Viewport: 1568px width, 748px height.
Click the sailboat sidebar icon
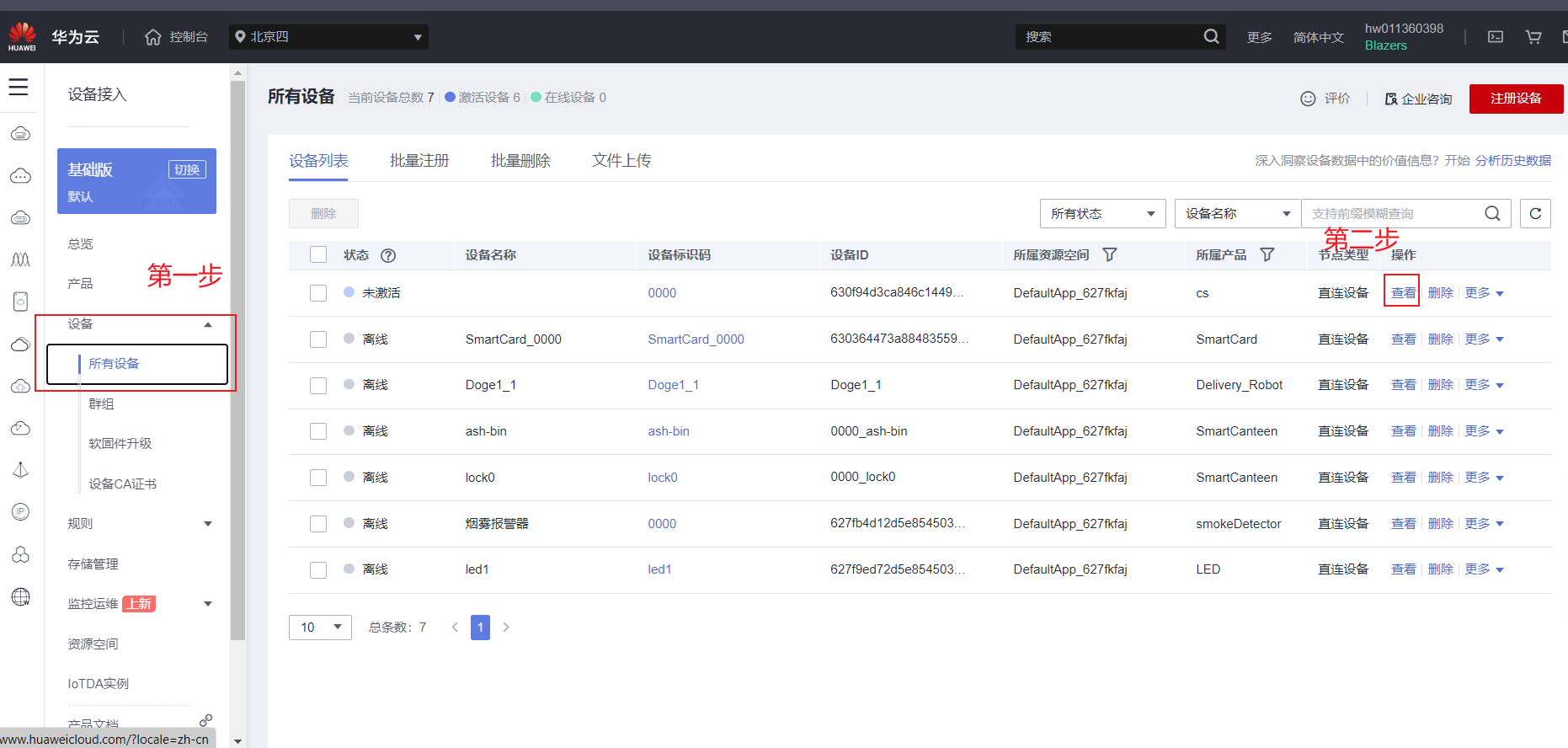point(21,469)
